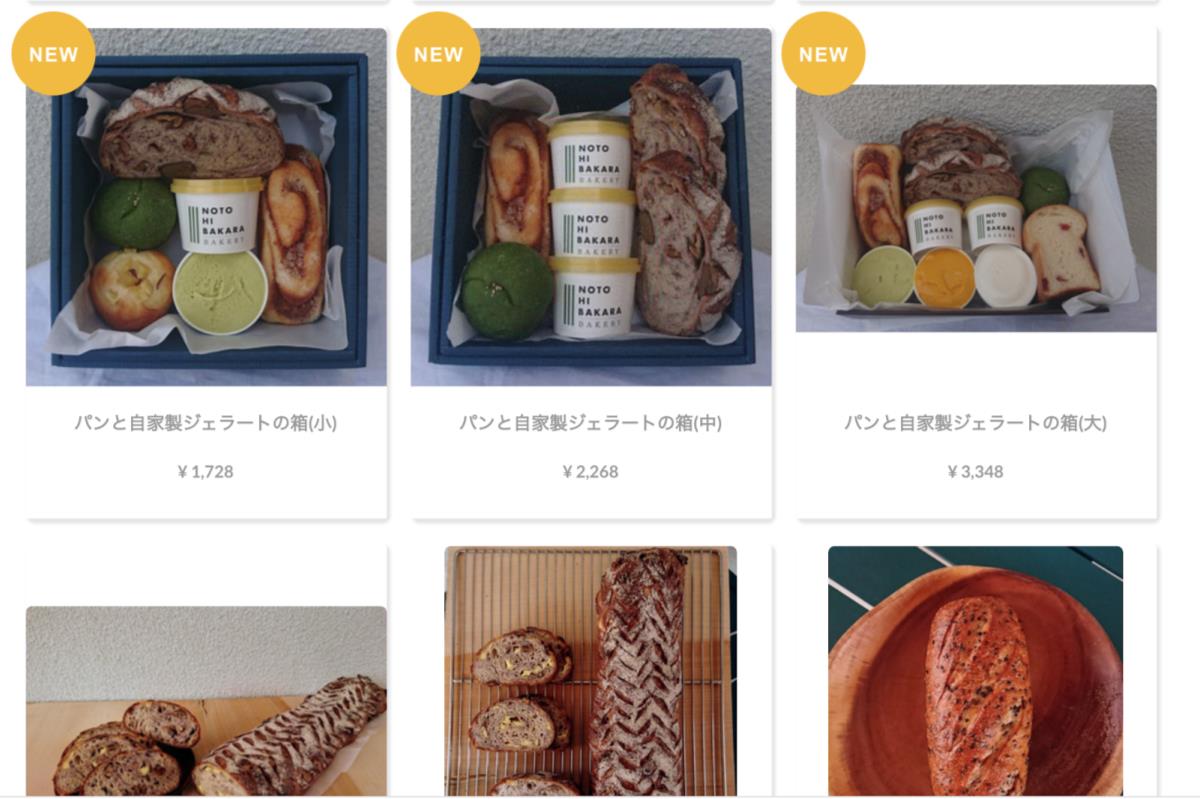
Task: Open the small bread and gelato box photo
Action: point(206,207)
